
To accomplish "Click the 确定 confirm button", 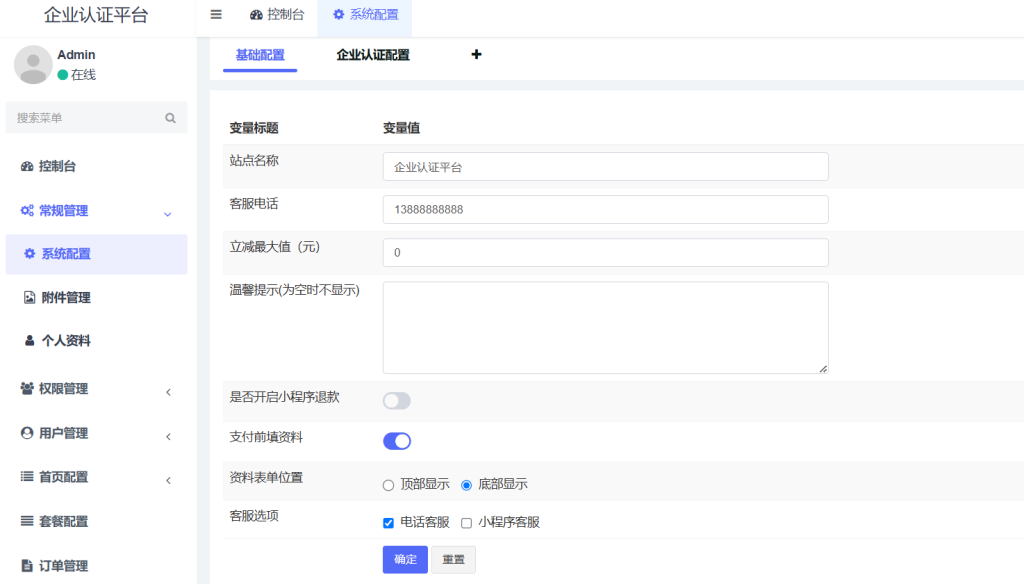I will [x=404, y=559].
